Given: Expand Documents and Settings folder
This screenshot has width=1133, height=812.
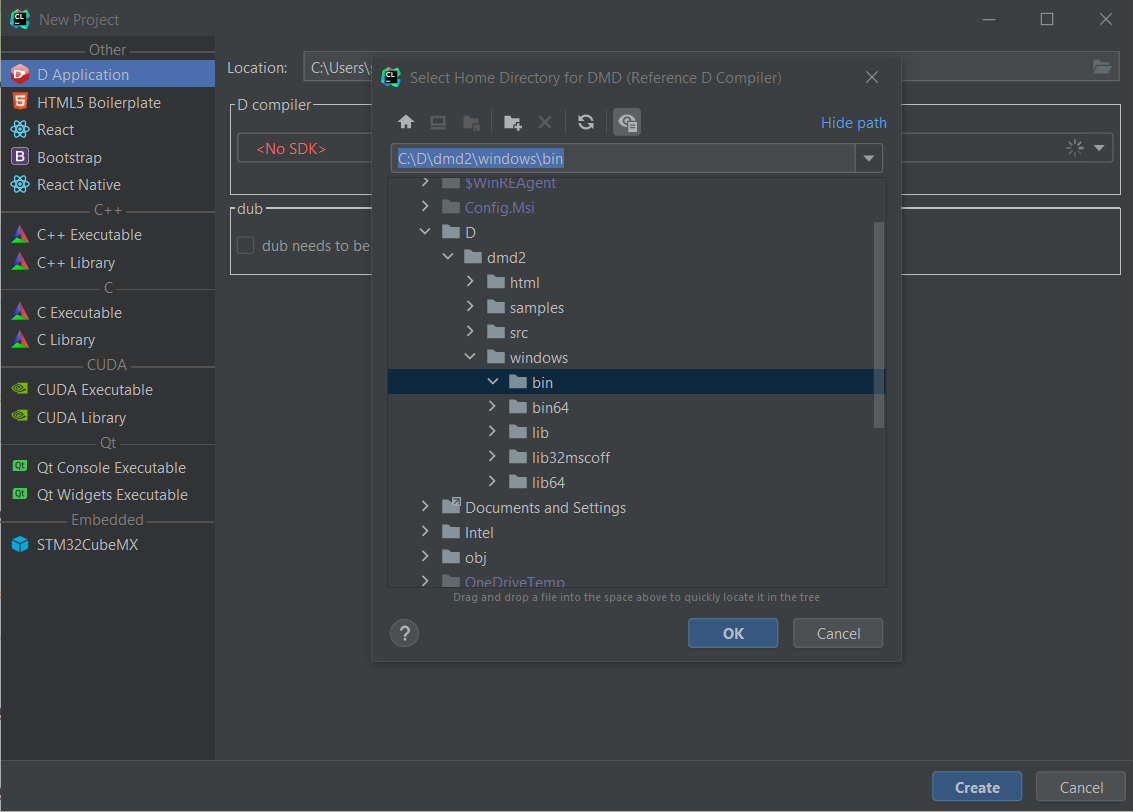Looking at the screenshot, I should coord(425,507).
